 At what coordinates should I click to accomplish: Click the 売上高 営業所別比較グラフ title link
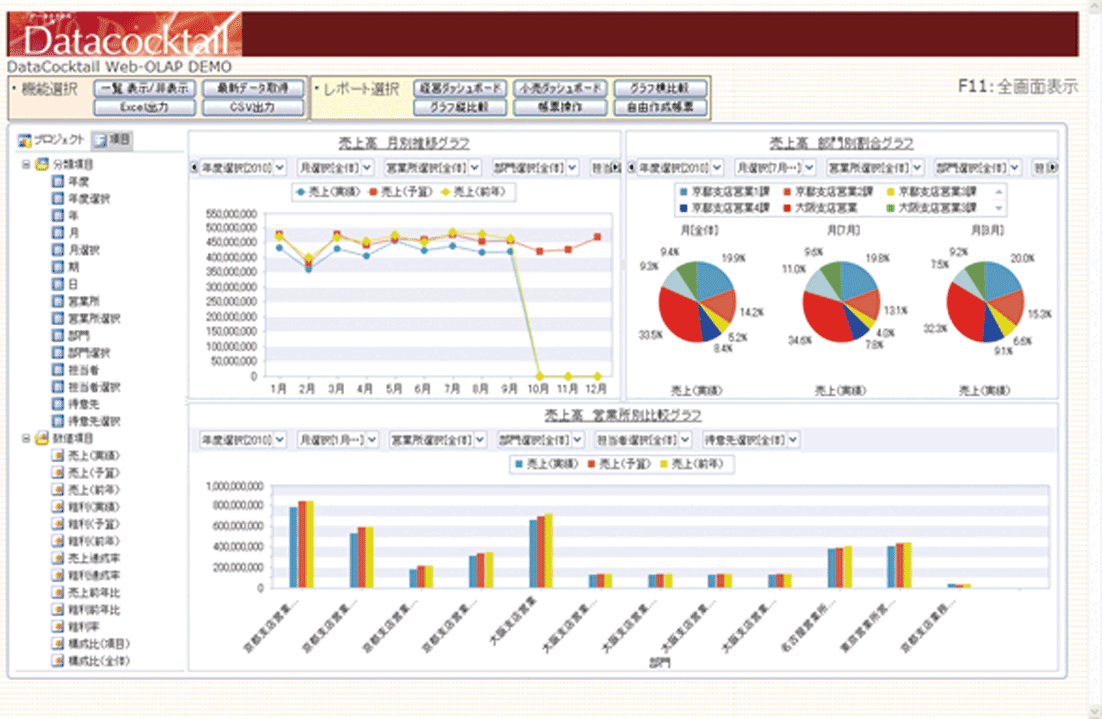[623, 415]
